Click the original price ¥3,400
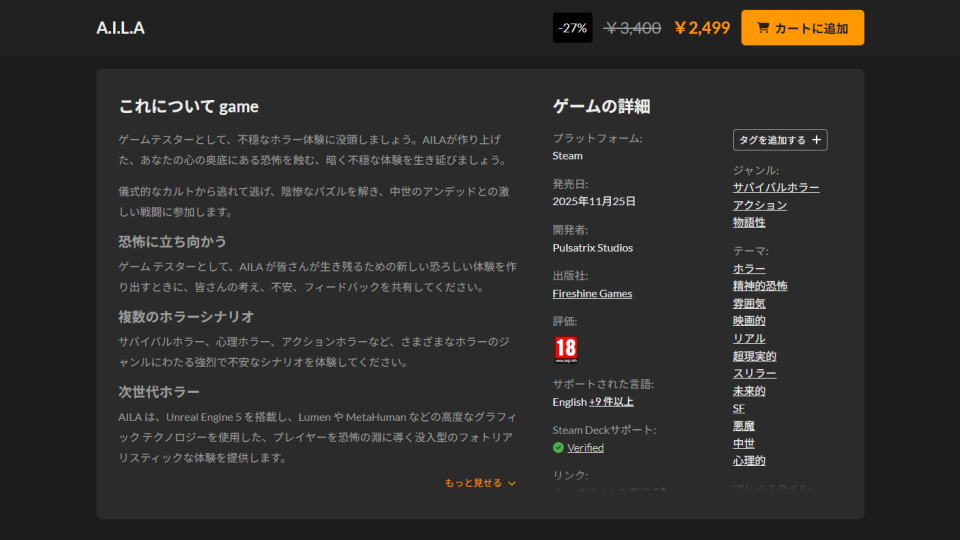 pyautogui.click(x=632, y=28)
